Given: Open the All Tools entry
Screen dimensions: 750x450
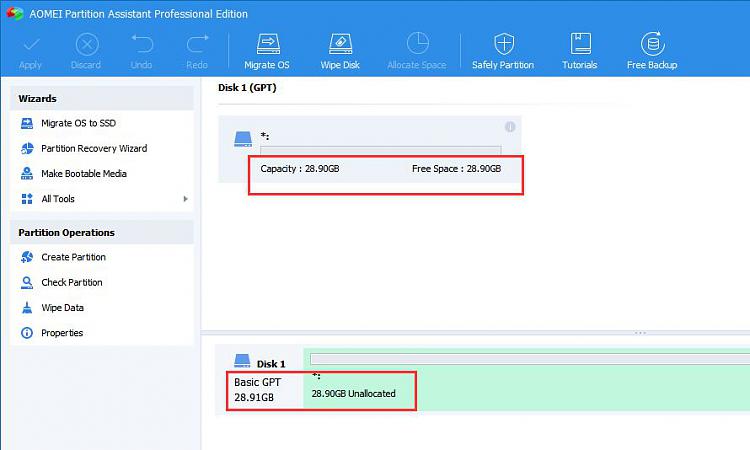Looking at the screenshot, I should click(102, 199).
